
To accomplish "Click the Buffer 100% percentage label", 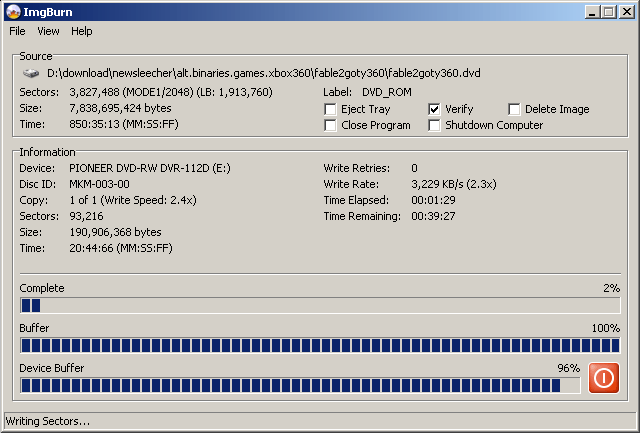I will (x=606, y=328).
